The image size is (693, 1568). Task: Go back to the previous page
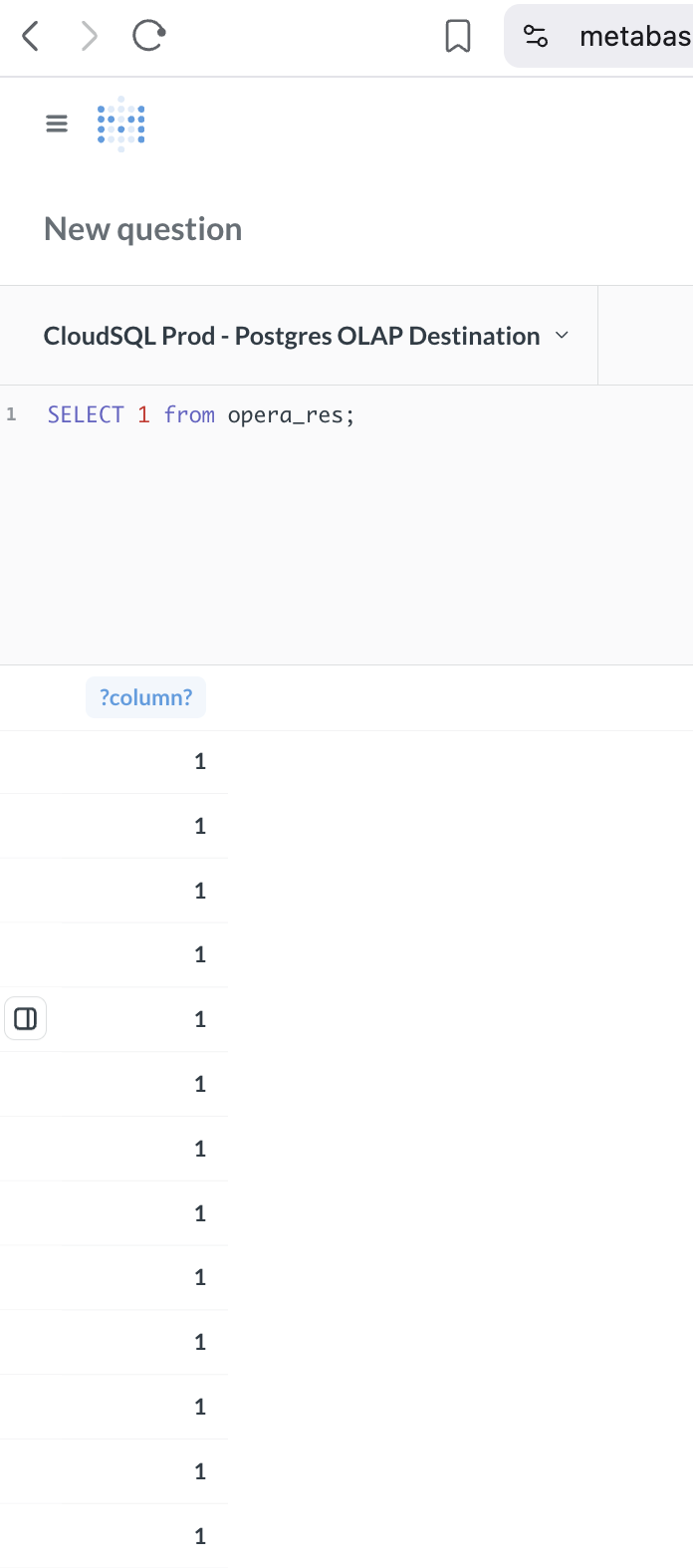pos(31,37)
